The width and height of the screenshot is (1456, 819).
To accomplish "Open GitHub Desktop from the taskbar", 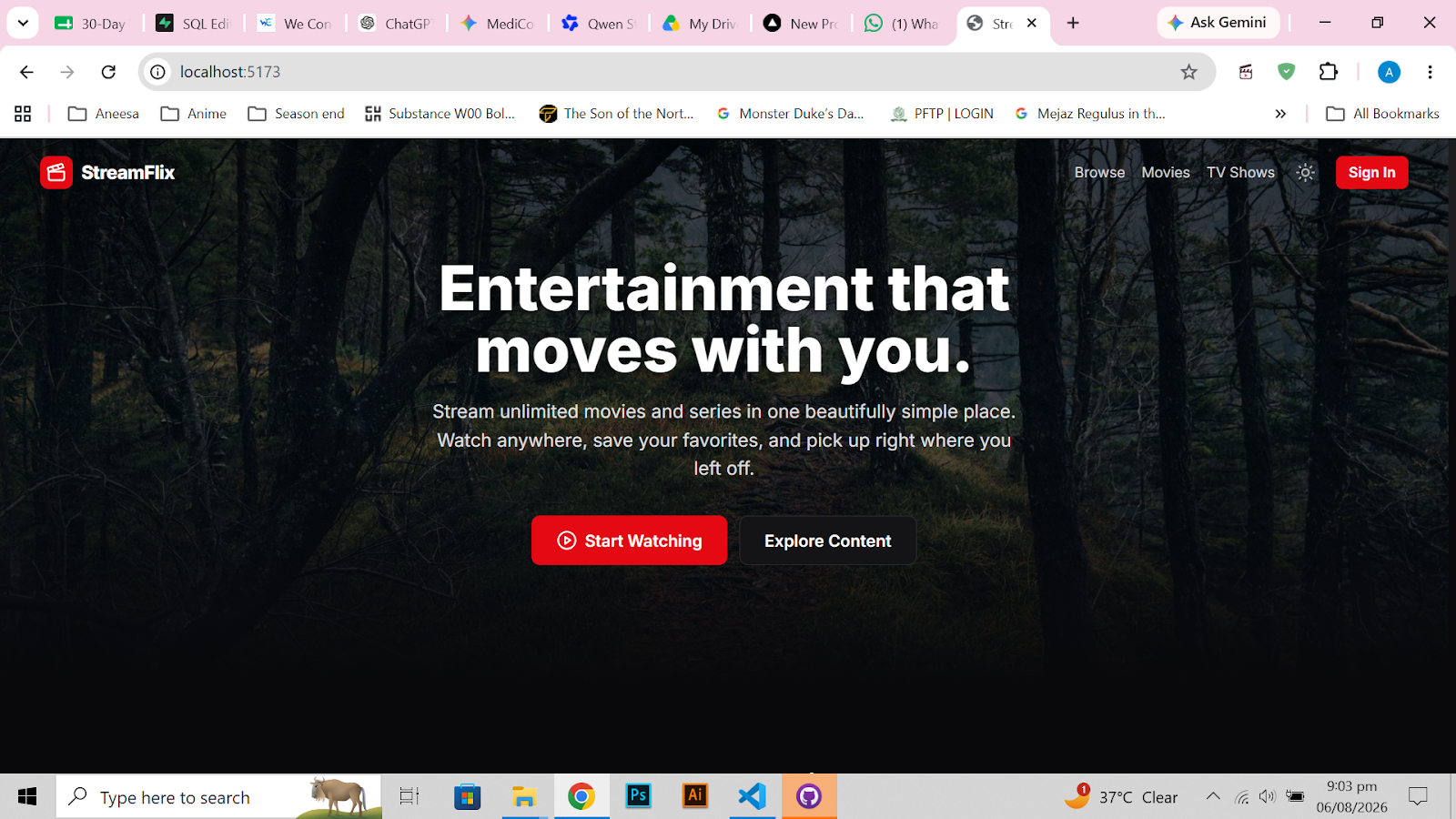I will [809, 797].
